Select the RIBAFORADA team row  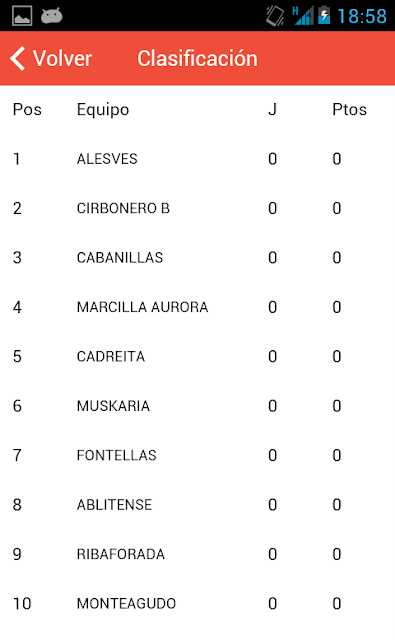pos(198,554)
